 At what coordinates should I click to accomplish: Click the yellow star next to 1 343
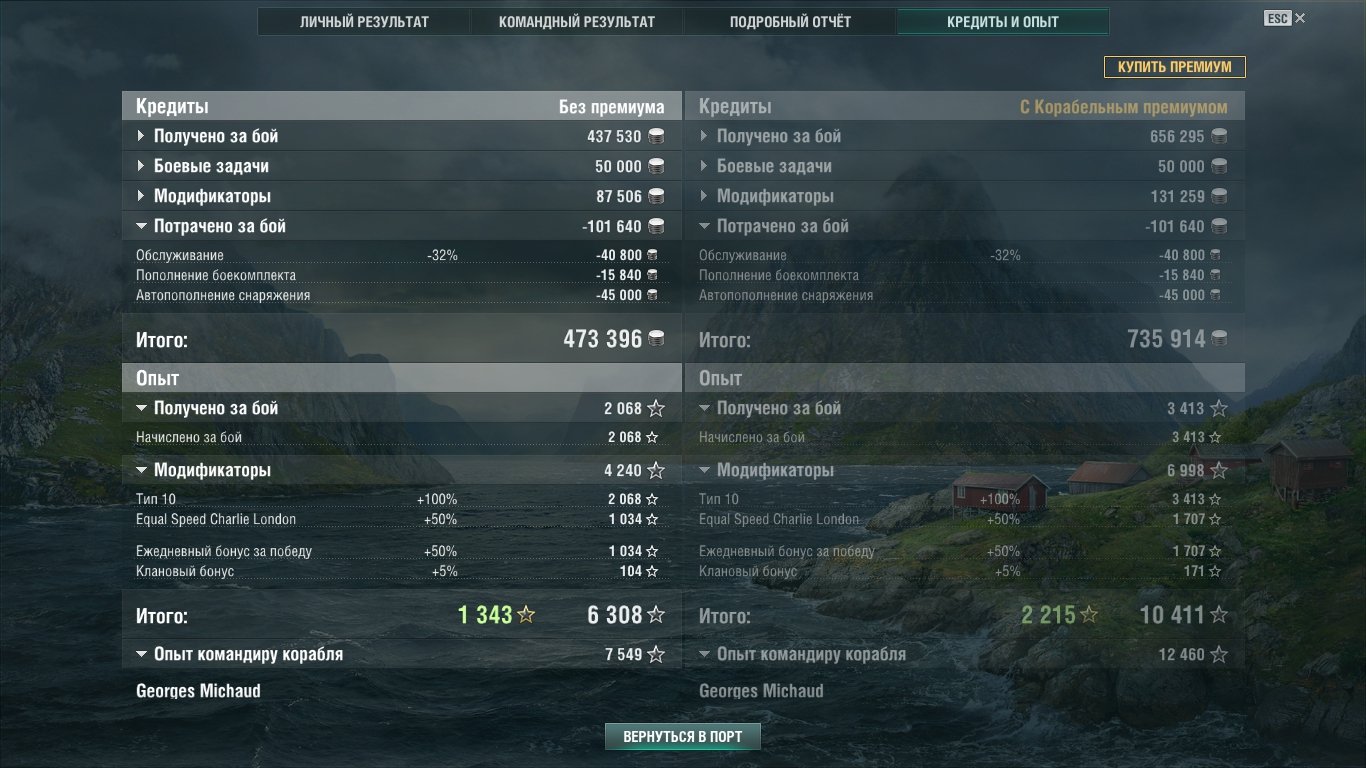click(x=526, y=615)
